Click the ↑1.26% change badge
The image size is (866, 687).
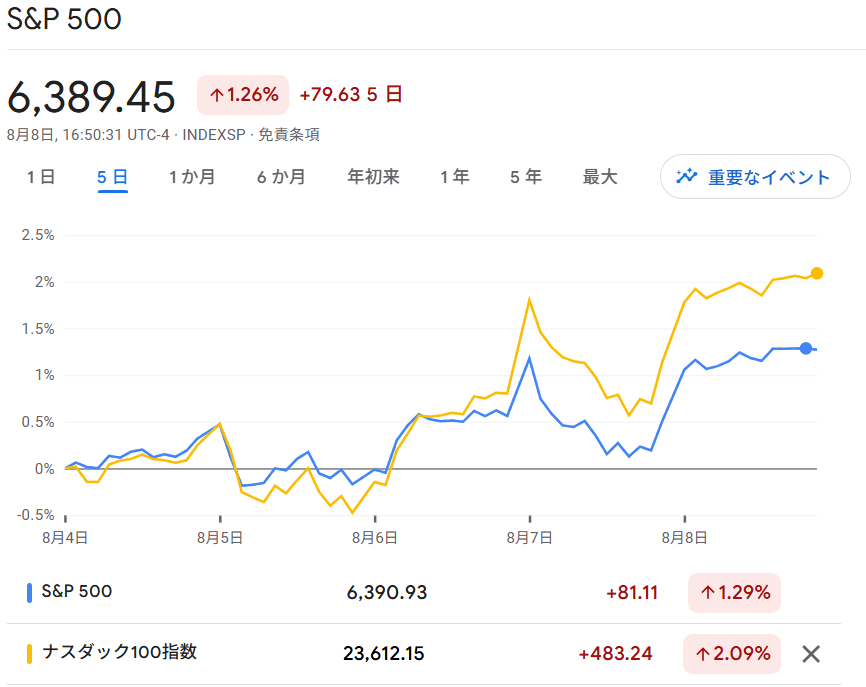[243, 95]
